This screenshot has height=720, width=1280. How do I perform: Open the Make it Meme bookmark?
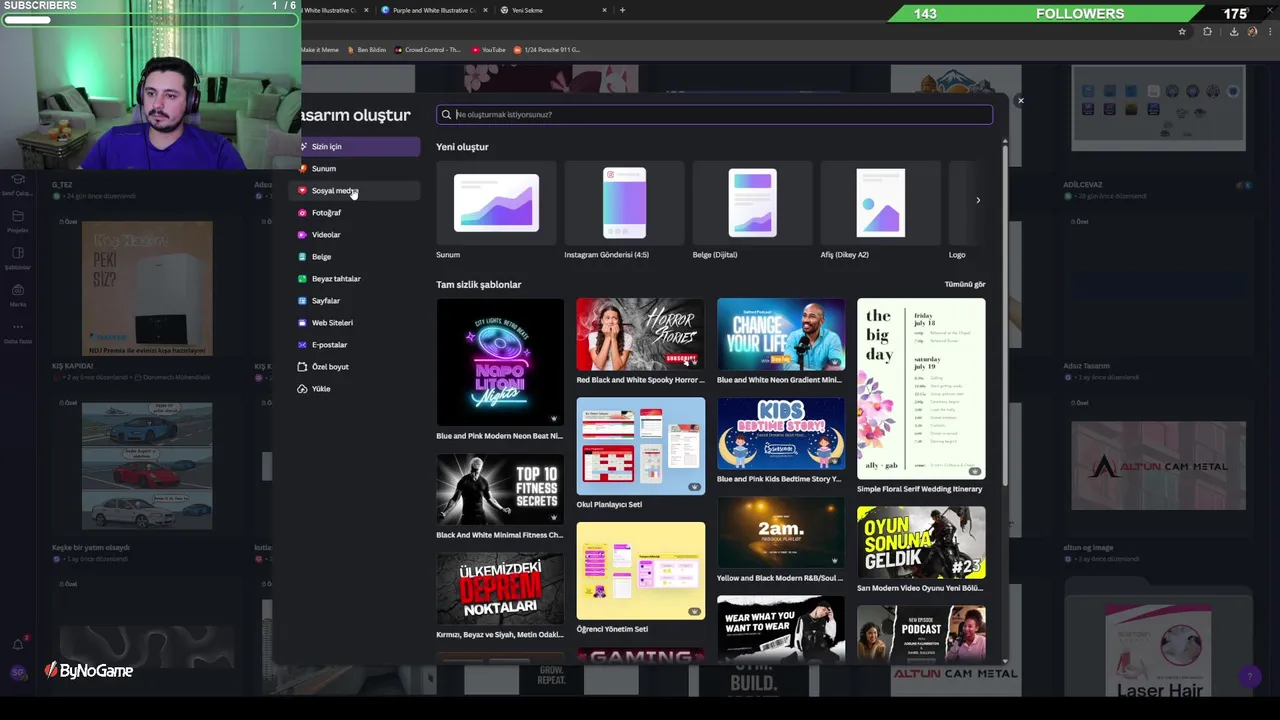coord(320,50)
